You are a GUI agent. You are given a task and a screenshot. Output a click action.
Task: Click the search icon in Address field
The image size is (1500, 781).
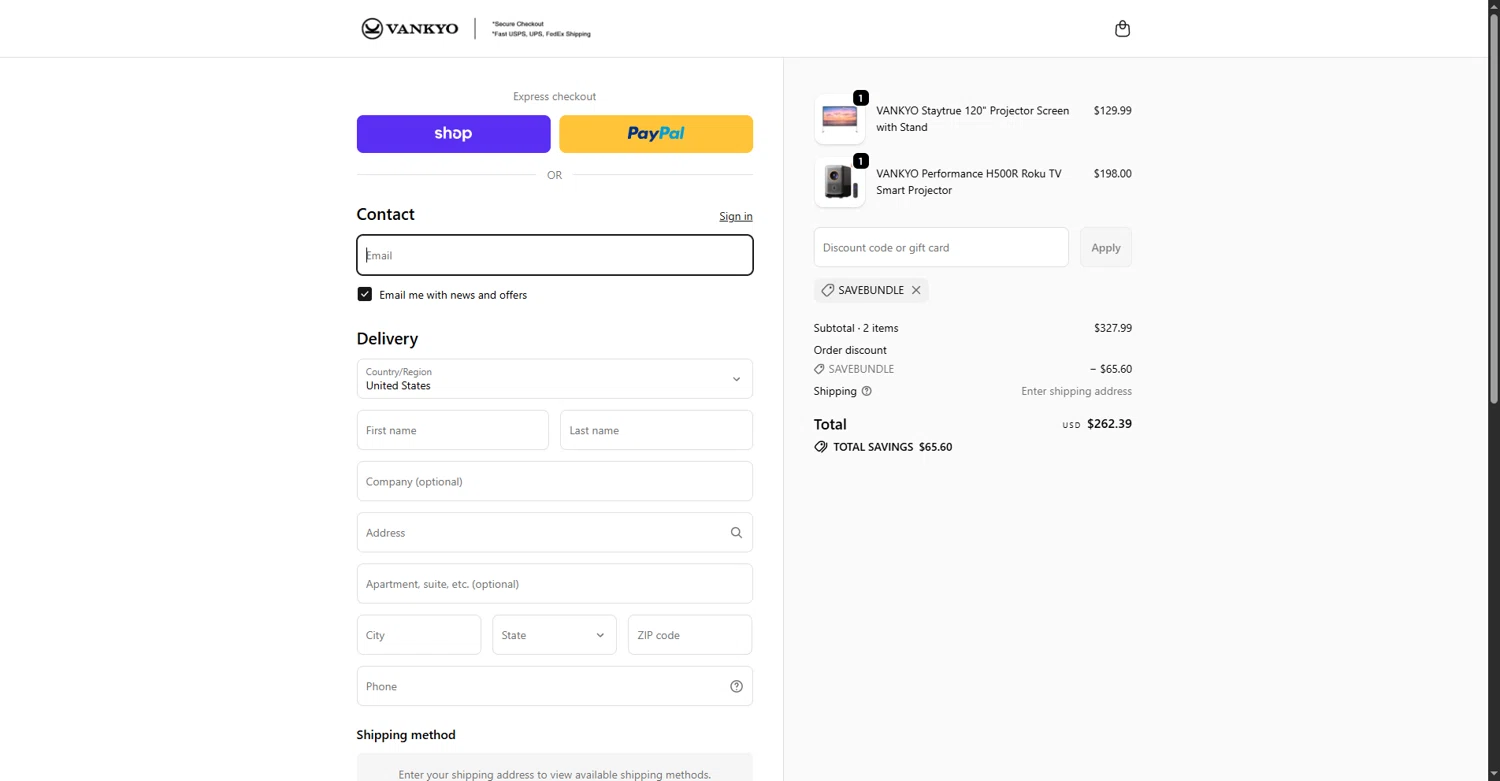(736, 533)
